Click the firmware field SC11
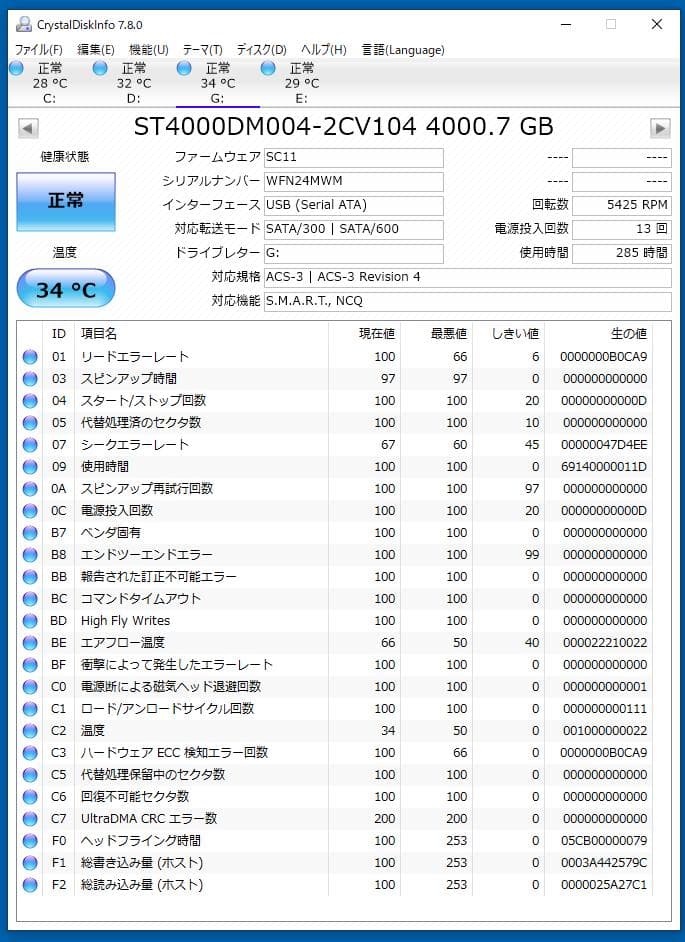The image size is (685, 942). click(354, 157)
